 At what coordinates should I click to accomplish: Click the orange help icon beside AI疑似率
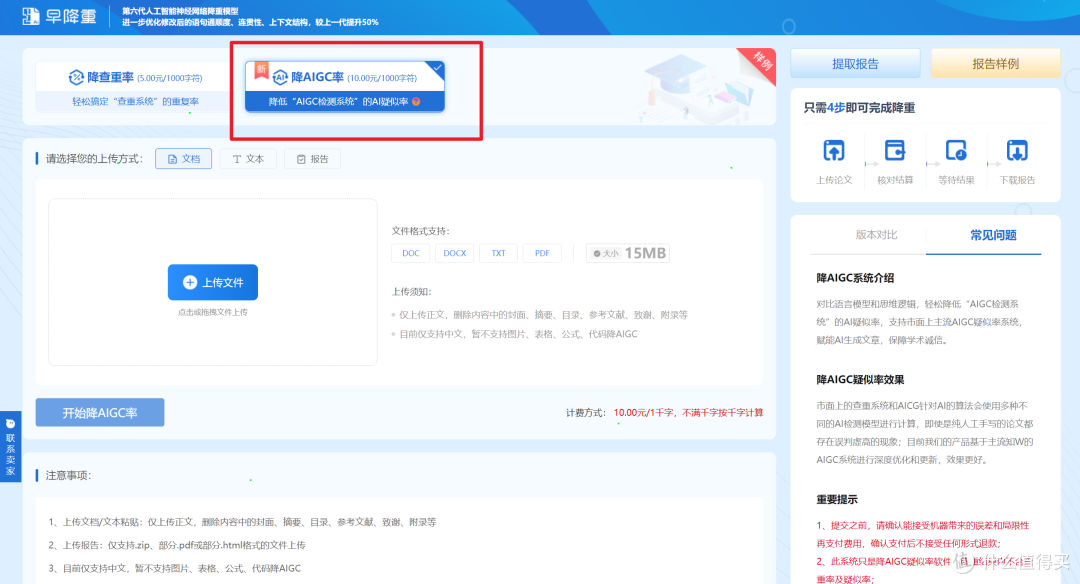click(416, 101)
